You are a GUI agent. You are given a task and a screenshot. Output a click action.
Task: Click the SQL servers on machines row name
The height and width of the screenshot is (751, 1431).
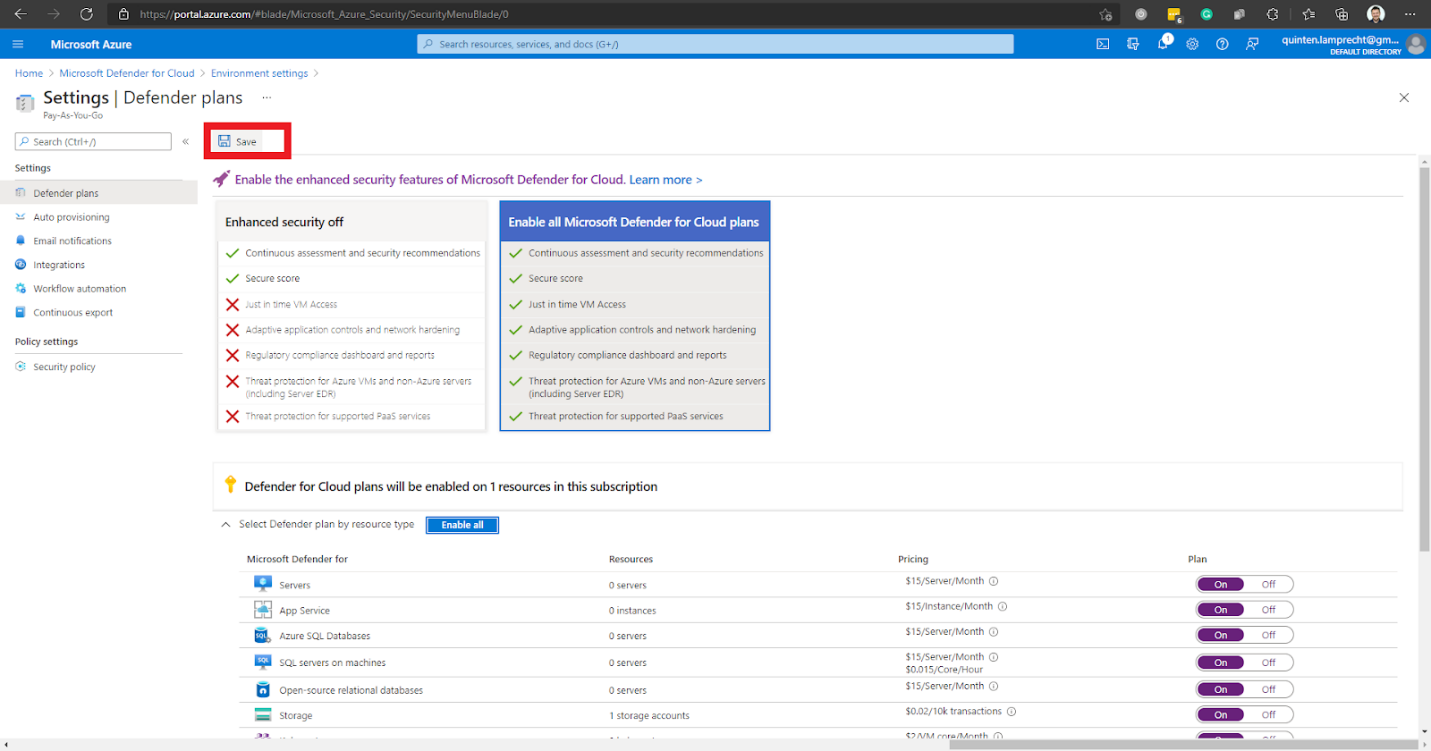[332, 662]
